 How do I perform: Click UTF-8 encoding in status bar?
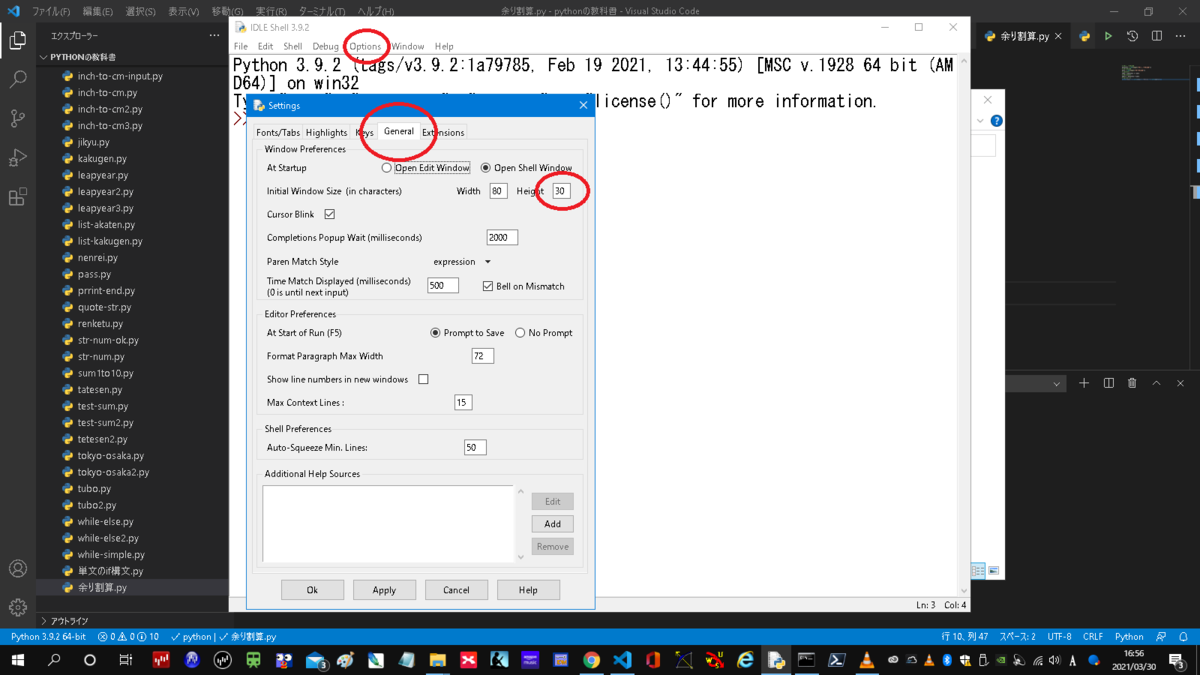(1059, 637)
